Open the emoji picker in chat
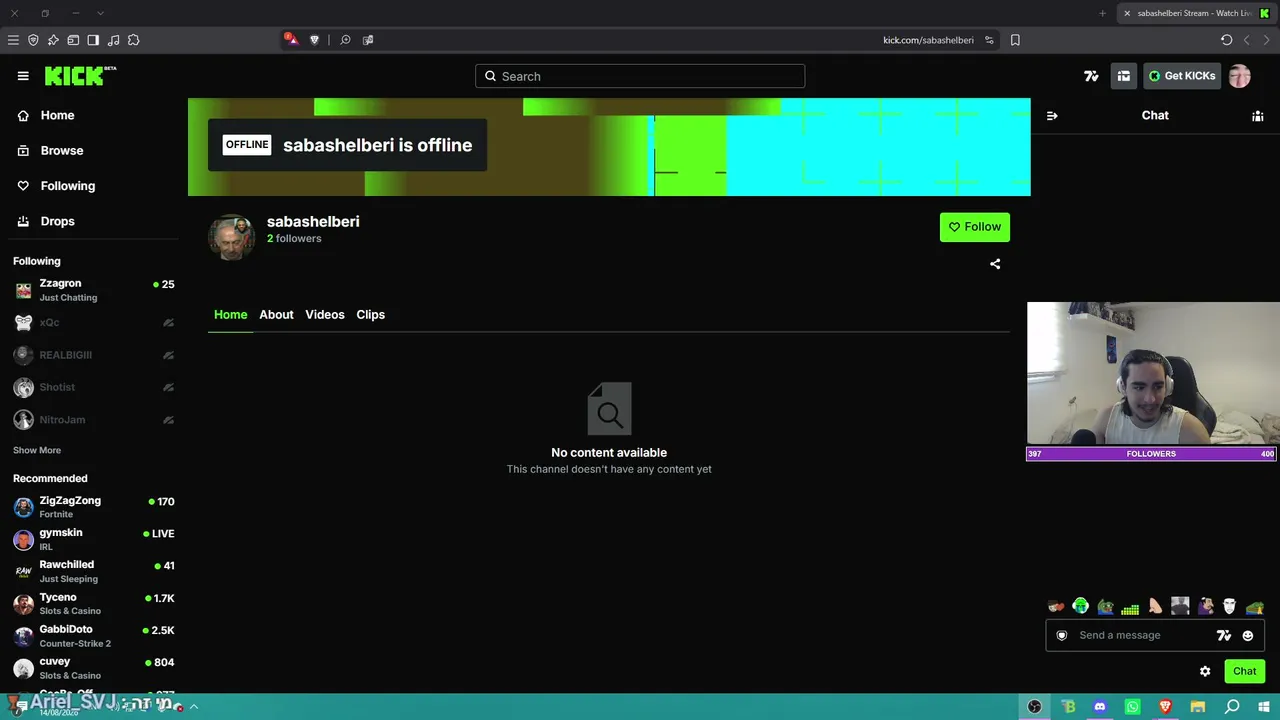The height and width of the screenshot is (720, 1280). tap(1248, 635)
